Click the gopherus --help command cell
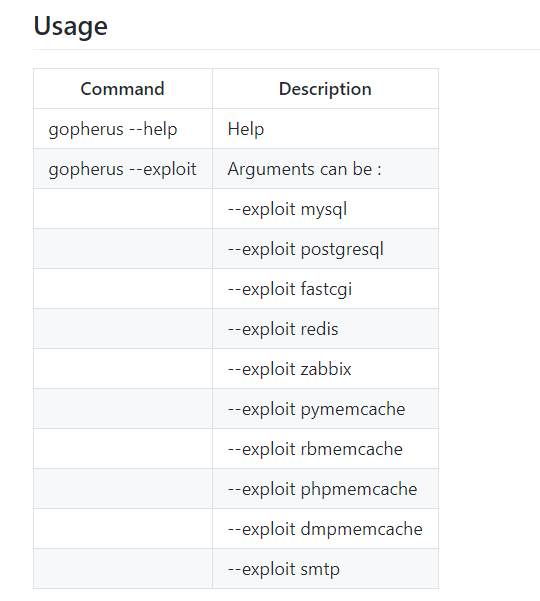 click(x=123, y=129)
